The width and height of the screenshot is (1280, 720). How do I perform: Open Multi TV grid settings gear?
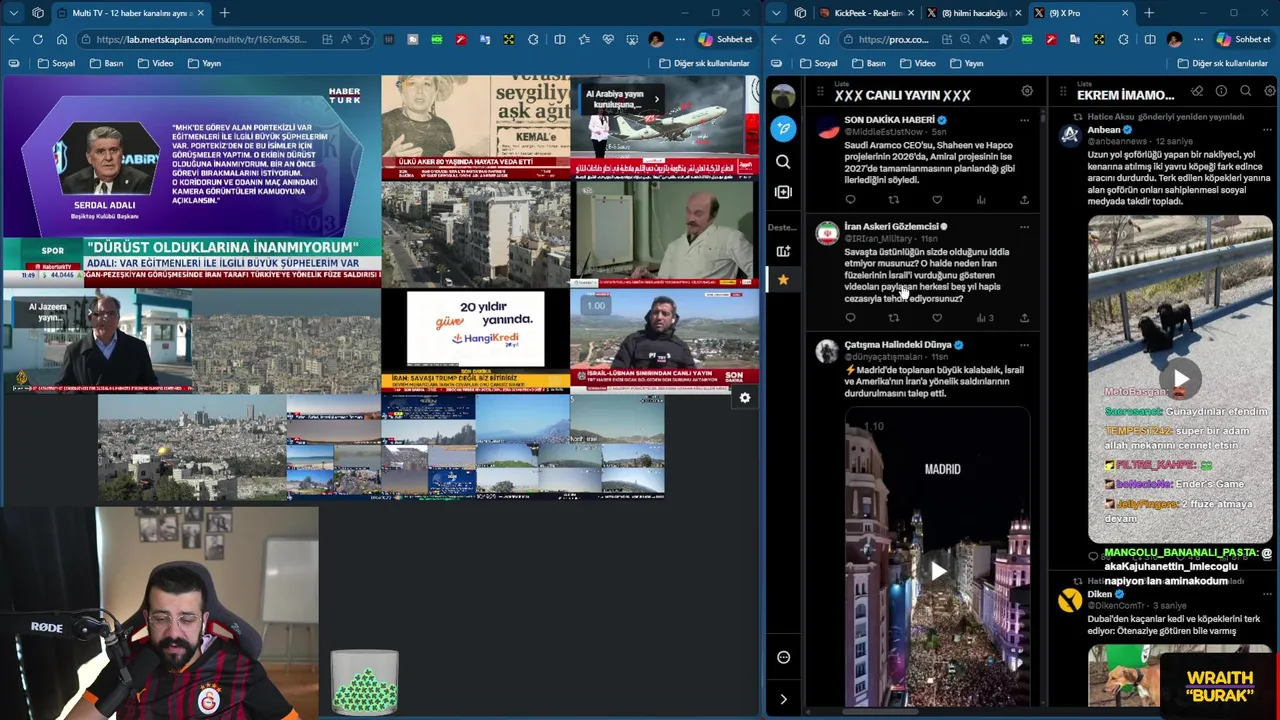(x=744, y=398)
